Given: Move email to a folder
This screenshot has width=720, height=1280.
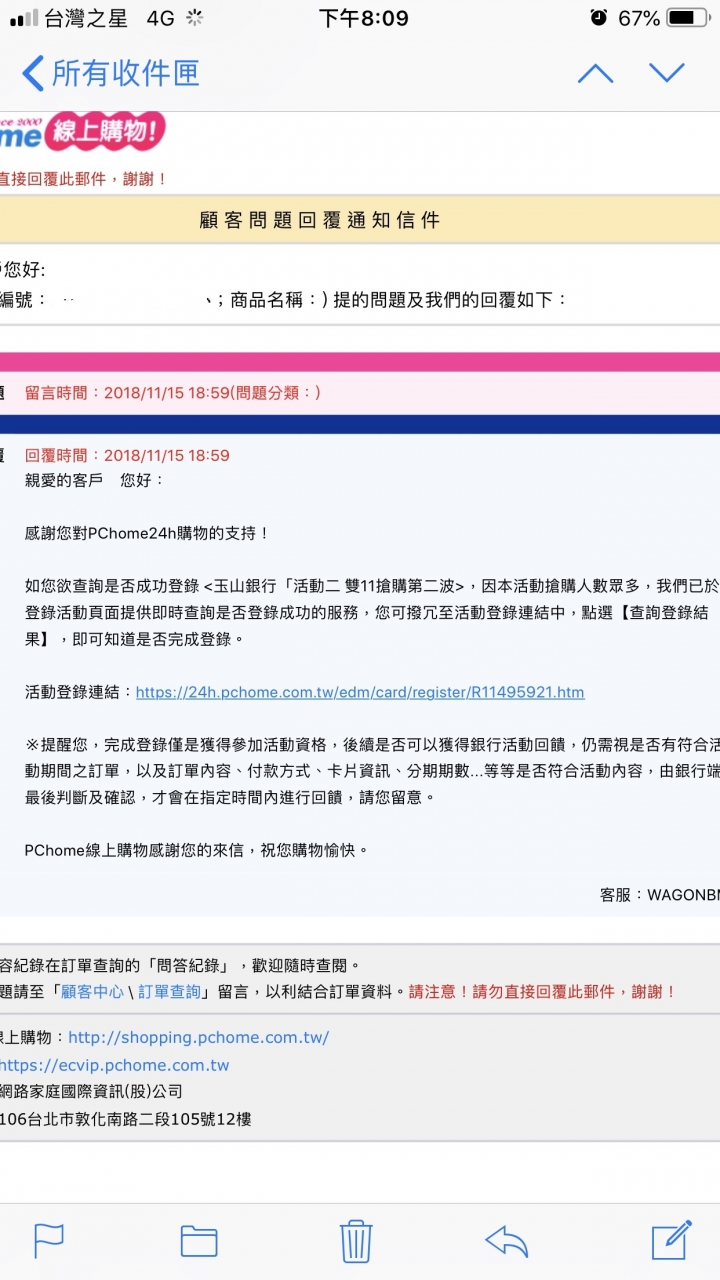Looking at the screenshot, I should click(x=199, y=1241).
